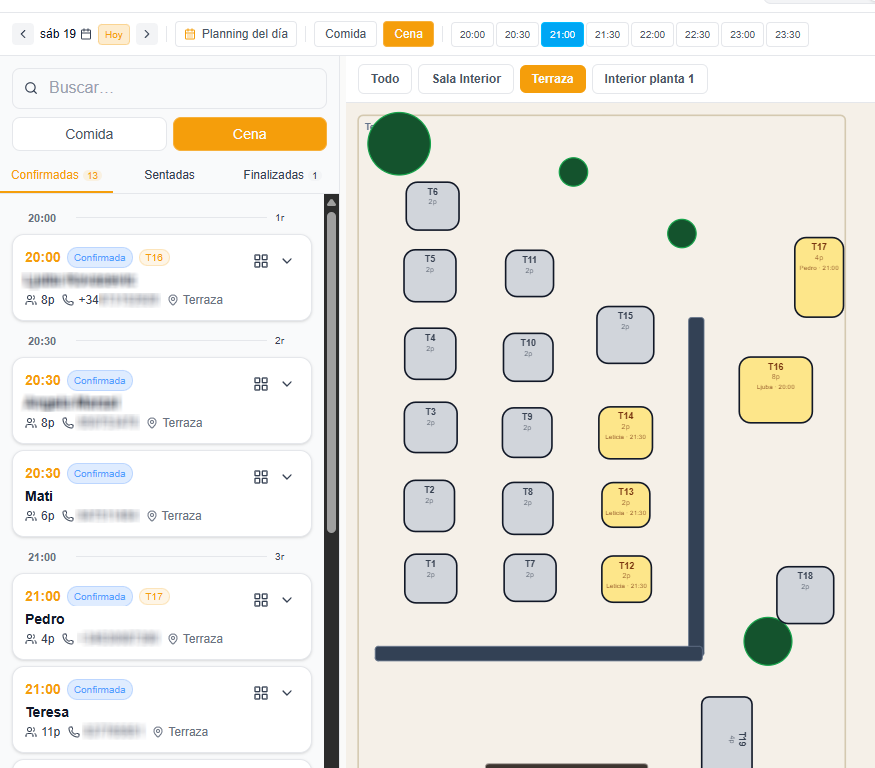Select table T16 on the terrace map

pyautogui.click(x=775, y=390)
